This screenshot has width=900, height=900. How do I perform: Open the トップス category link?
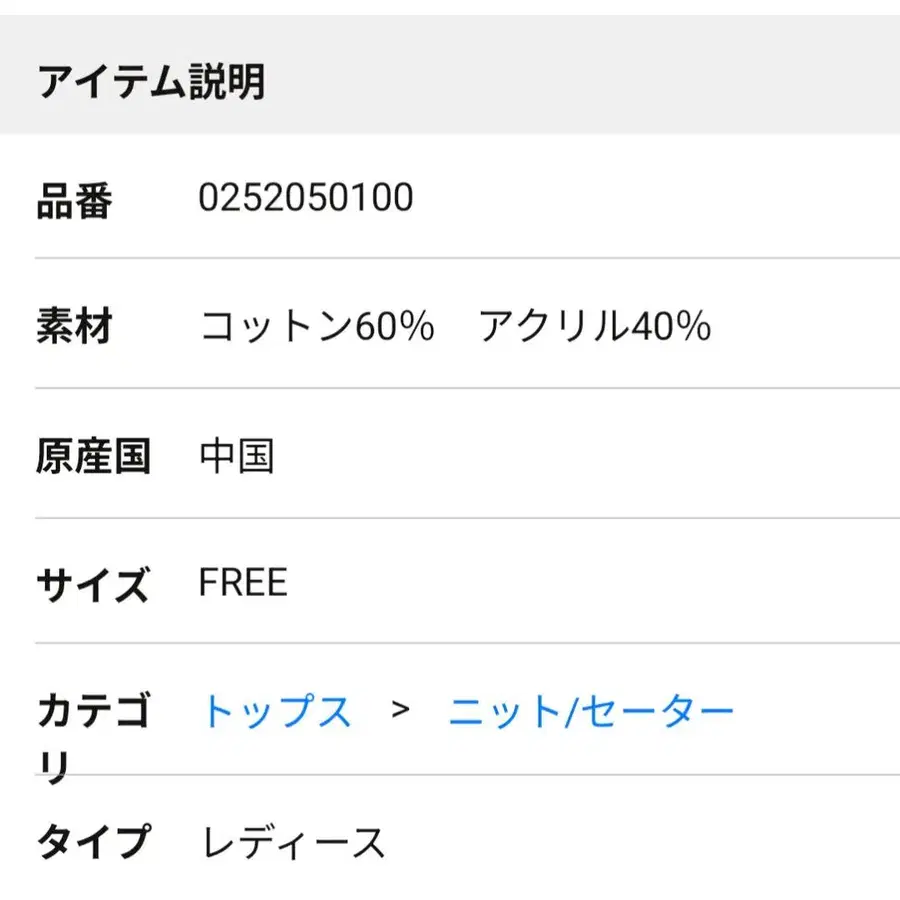coord(277,712)
